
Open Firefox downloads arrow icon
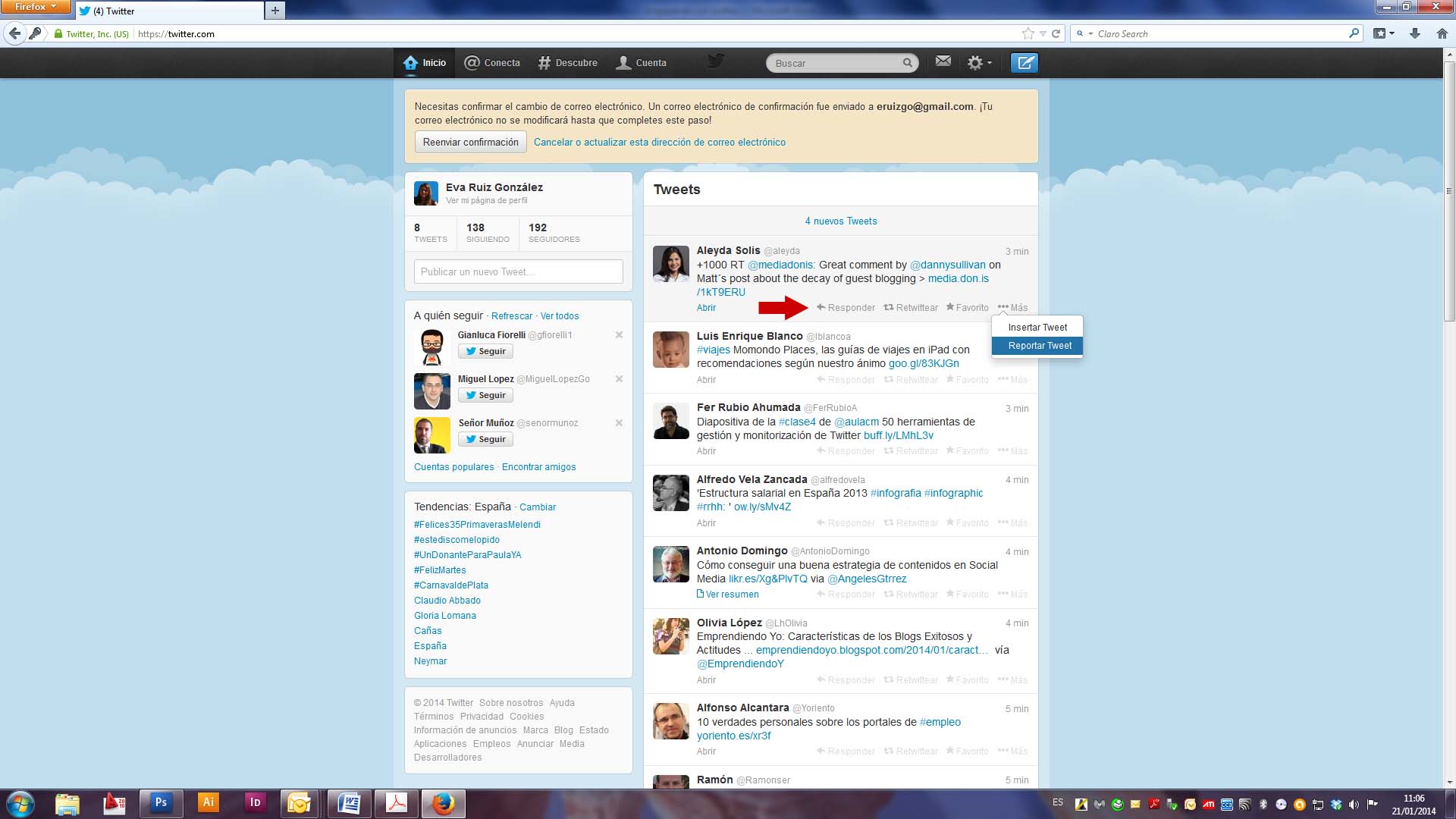pyautogui.click(x=1414, y=33)
